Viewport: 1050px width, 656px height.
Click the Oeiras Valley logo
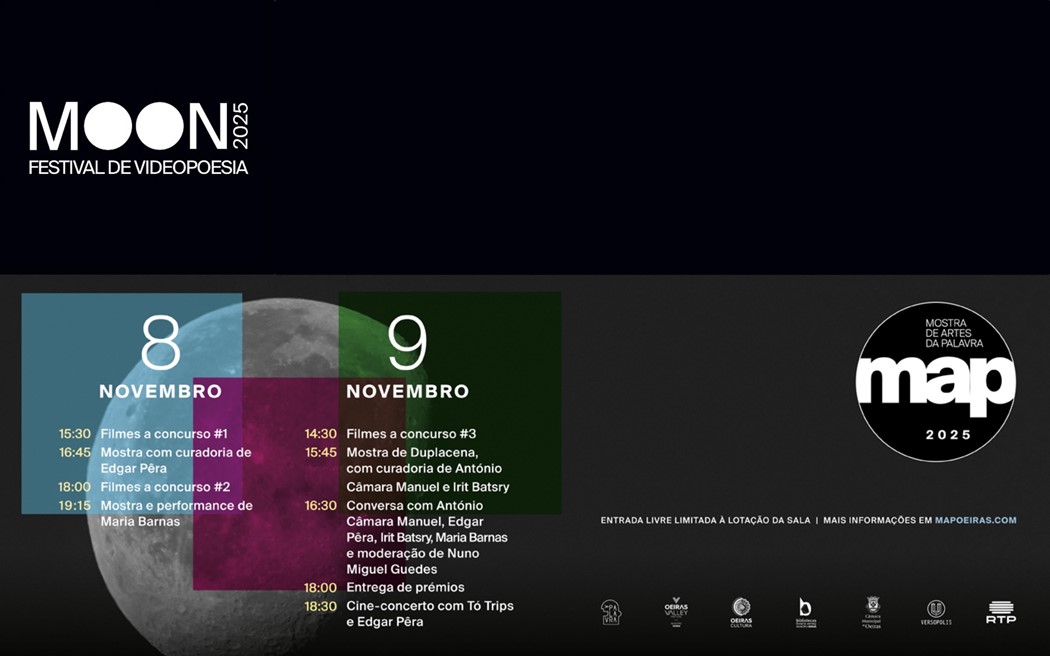(x=676, y=611)
